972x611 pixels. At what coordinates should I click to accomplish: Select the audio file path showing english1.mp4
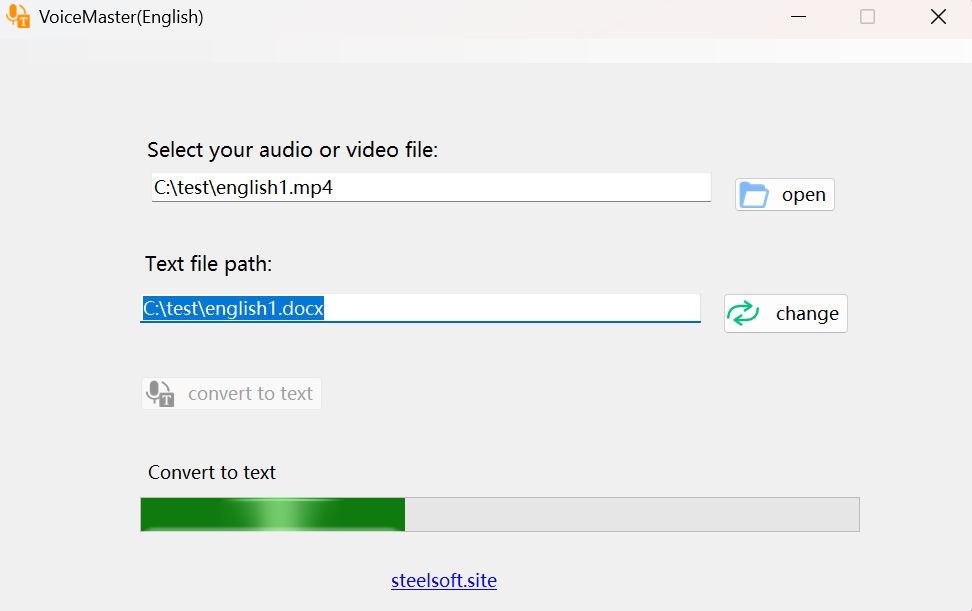click(x=430, y=187)
